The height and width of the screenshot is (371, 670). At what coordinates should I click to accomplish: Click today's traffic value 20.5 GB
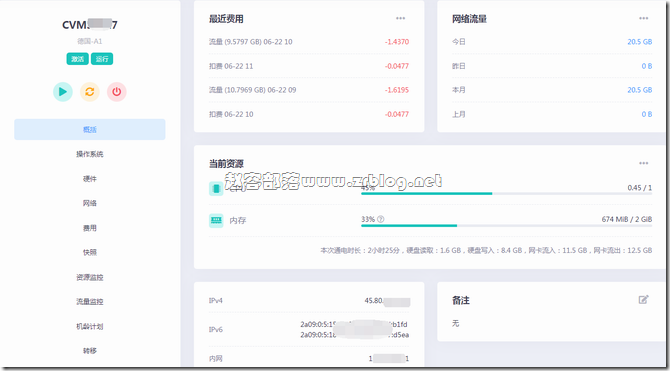coord(640,42)
